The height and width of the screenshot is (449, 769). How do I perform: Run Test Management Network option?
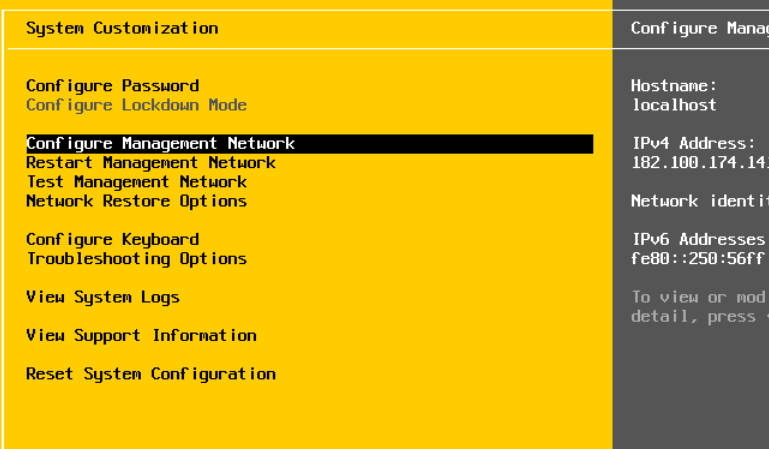pyautogui.click(x=136, y=182)
